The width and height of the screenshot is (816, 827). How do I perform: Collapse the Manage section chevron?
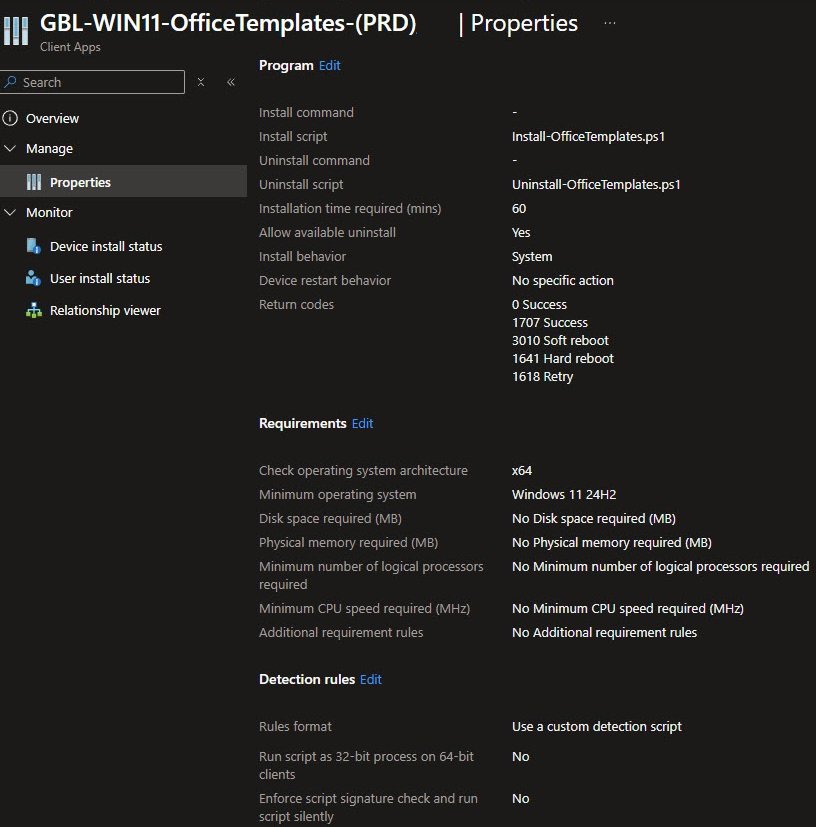[x=11, y=148]
